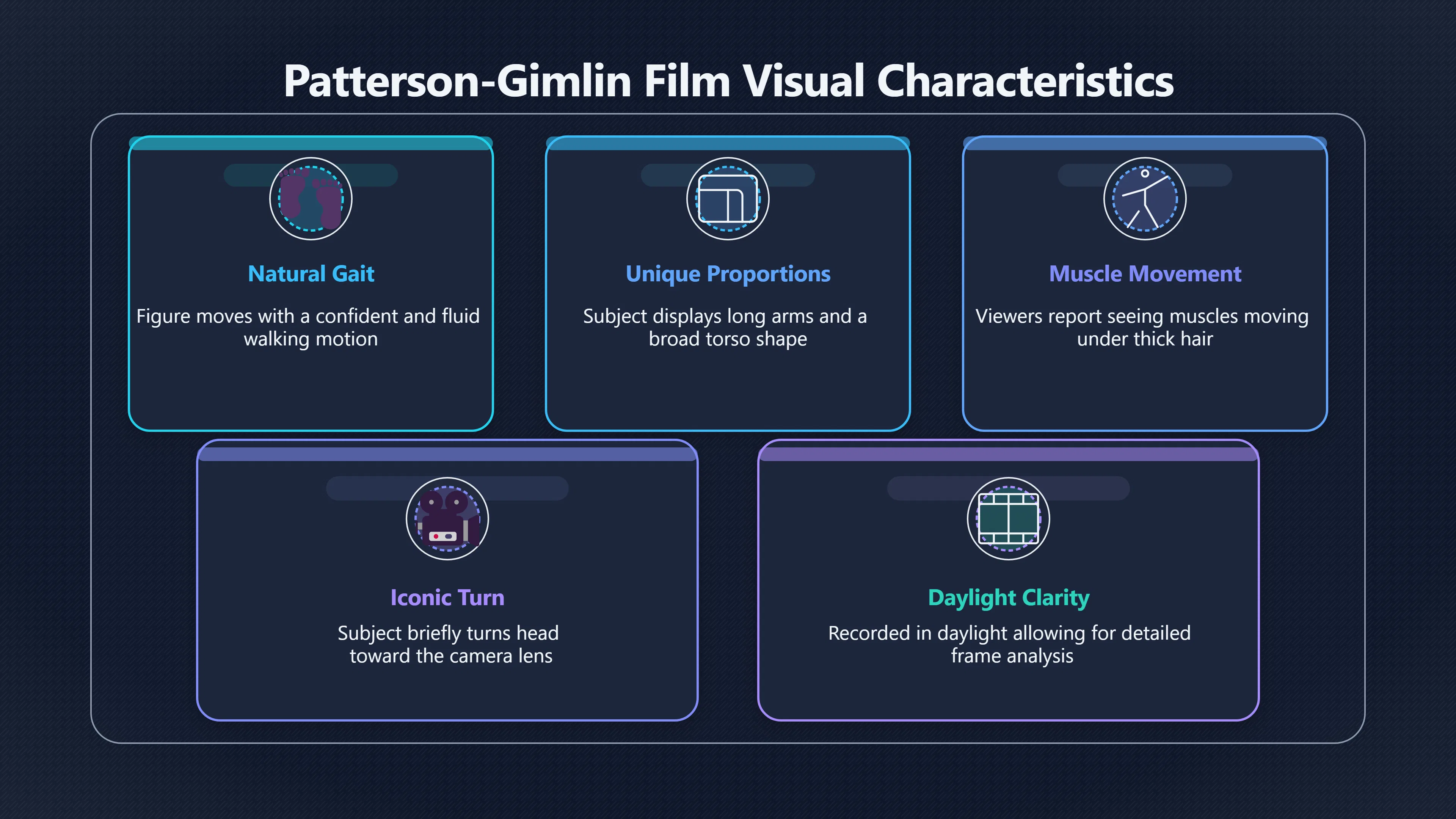Select the blue top bar of Muscle Movement card
The height and width of the screenshot is (819, 1456).
pos(1145,143)
